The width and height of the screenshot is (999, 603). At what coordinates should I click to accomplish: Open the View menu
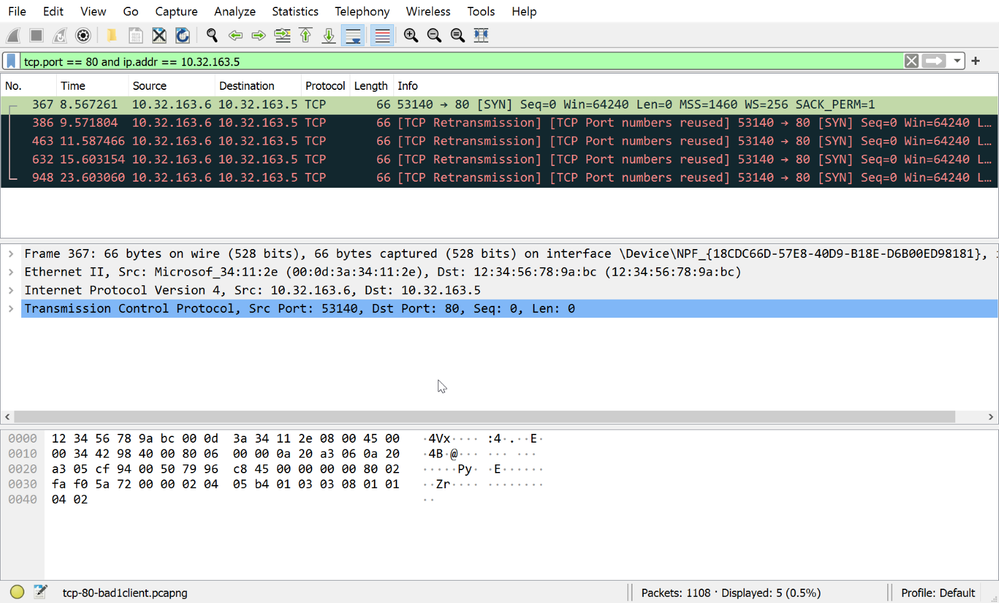[93, 11]
